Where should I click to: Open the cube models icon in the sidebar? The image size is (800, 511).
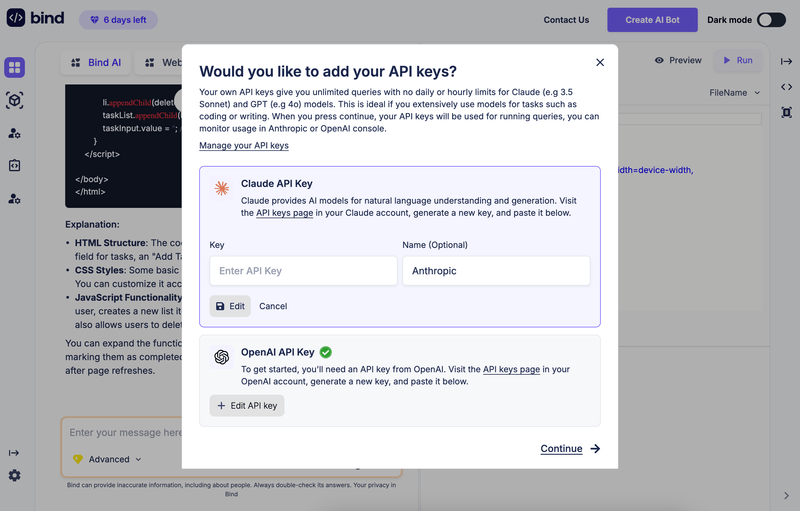[14, 100]
